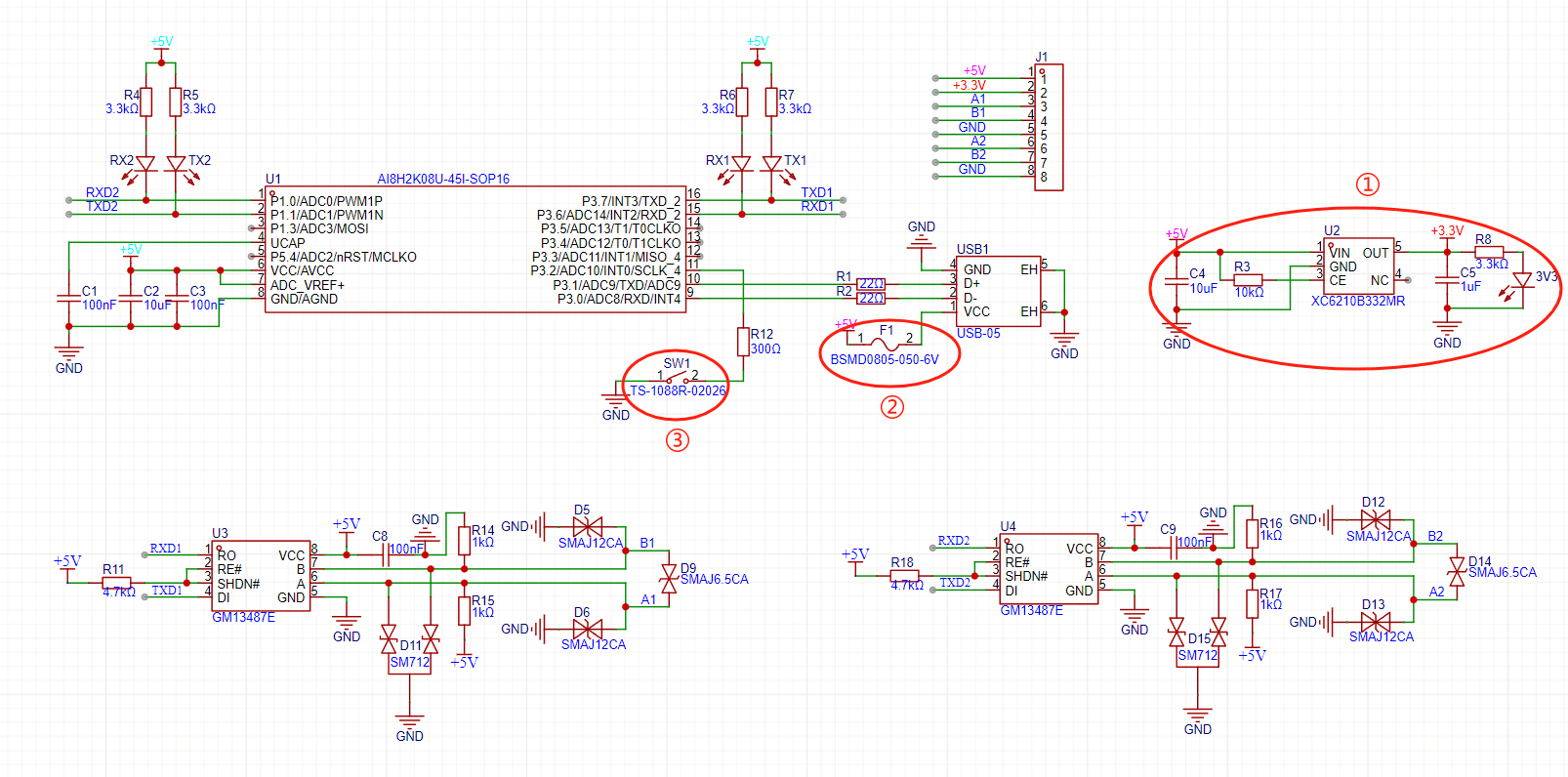The width and height of the screenshot is (1568, 777).
Task: Click the circled number 1 annotation label
Action: tap(1368, 184)
